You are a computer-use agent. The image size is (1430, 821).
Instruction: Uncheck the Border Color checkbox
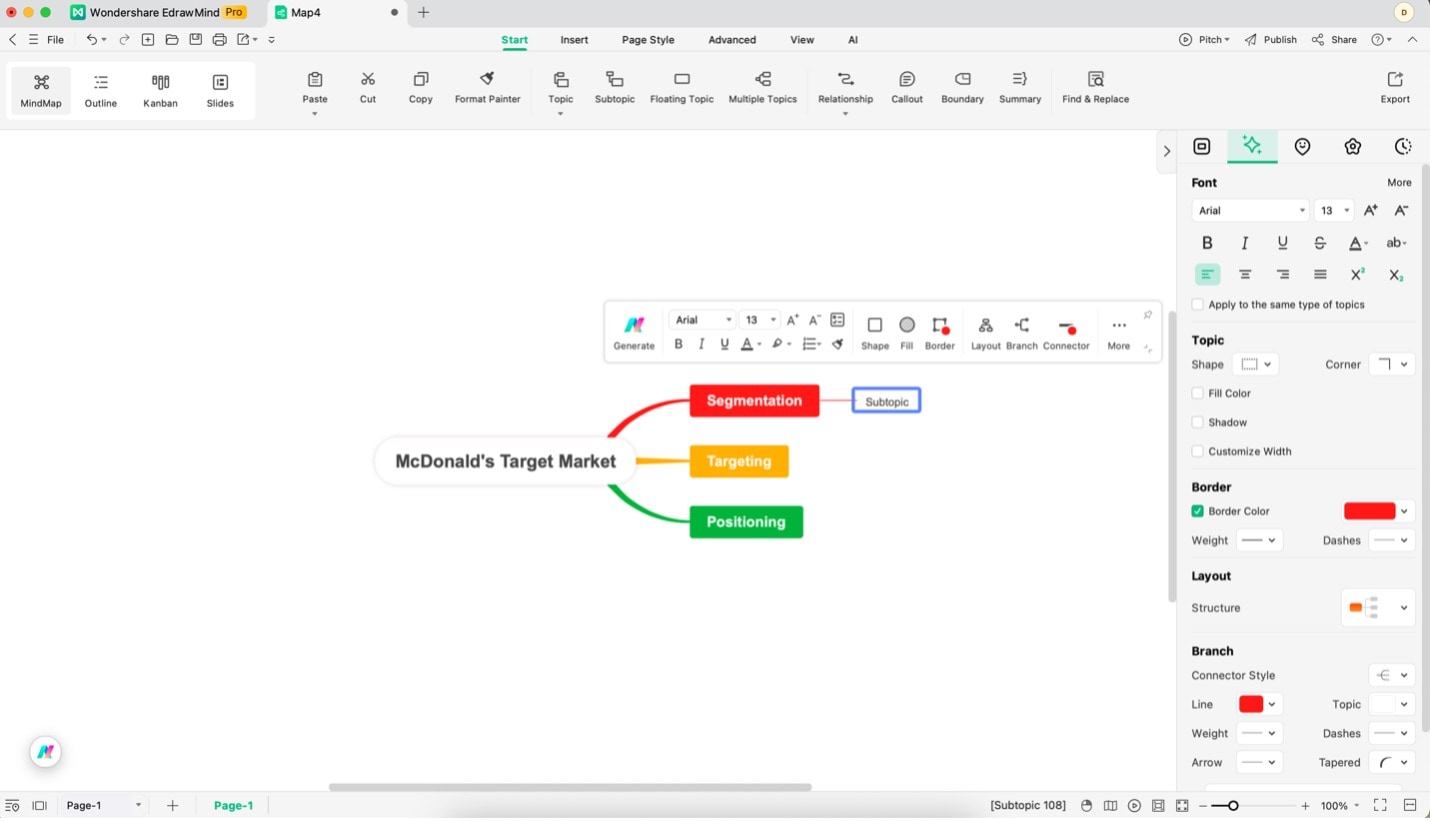pos(1198,511)
